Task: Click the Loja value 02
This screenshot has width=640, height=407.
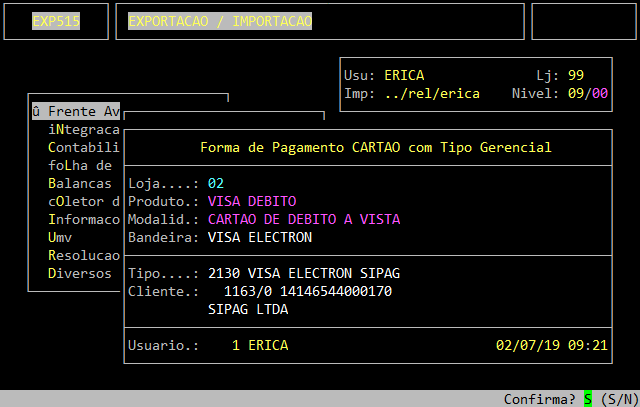Action: click(x=216, y=183)
